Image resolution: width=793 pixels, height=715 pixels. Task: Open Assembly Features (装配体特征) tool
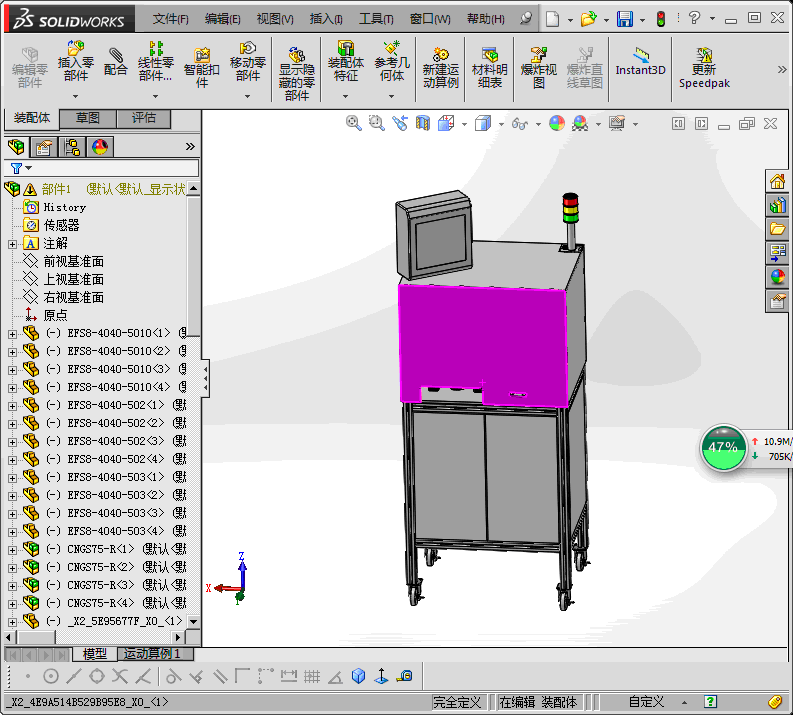[x=345, y=62]
